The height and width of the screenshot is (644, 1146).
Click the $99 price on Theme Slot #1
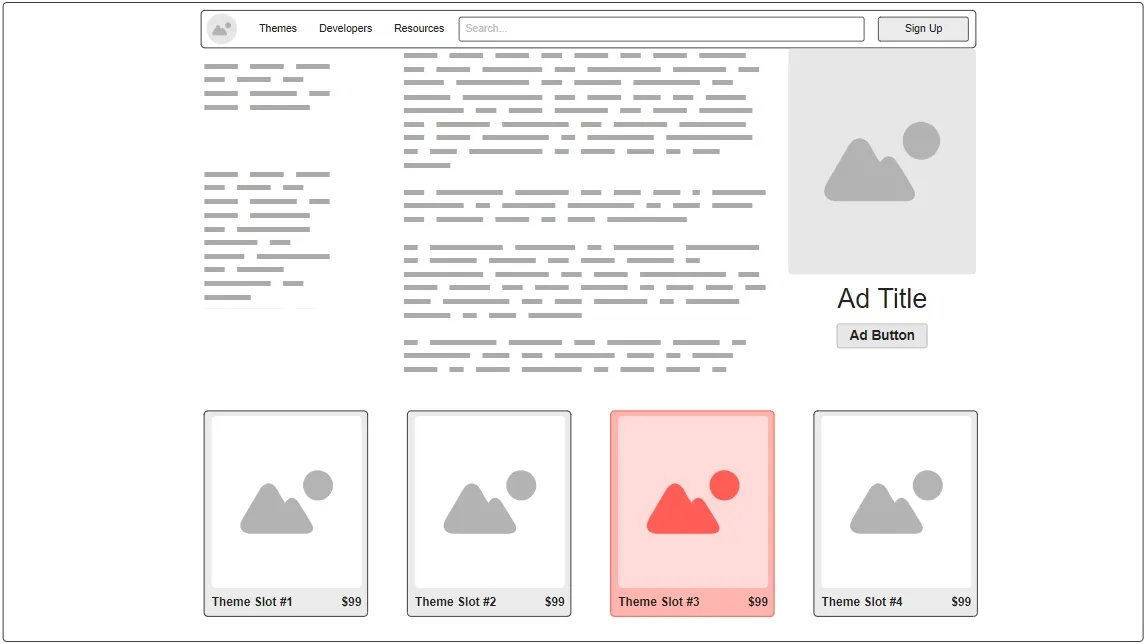tap(351, 602)
